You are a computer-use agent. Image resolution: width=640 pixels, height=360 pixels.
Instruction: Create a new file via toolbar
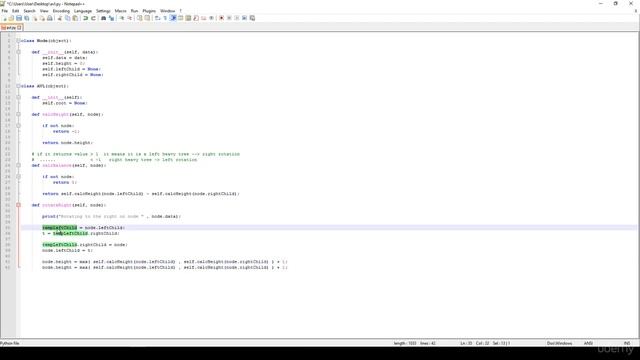tap(4, 18)
